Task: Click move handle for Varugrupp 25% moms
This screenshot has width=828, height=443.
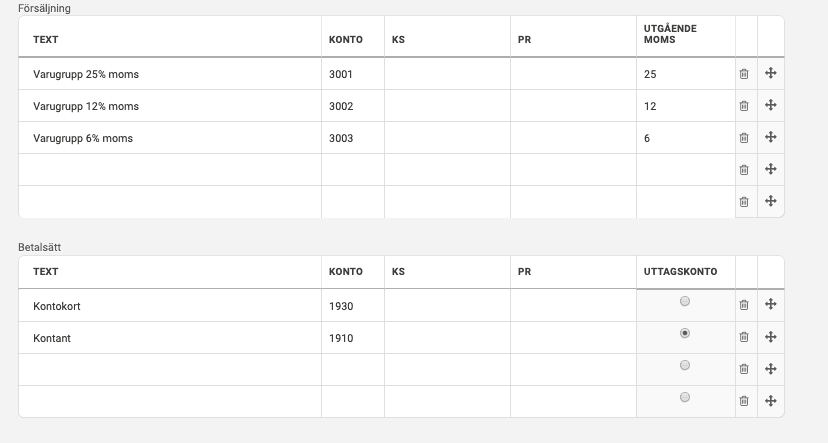Action: click(x=770, y=73)
